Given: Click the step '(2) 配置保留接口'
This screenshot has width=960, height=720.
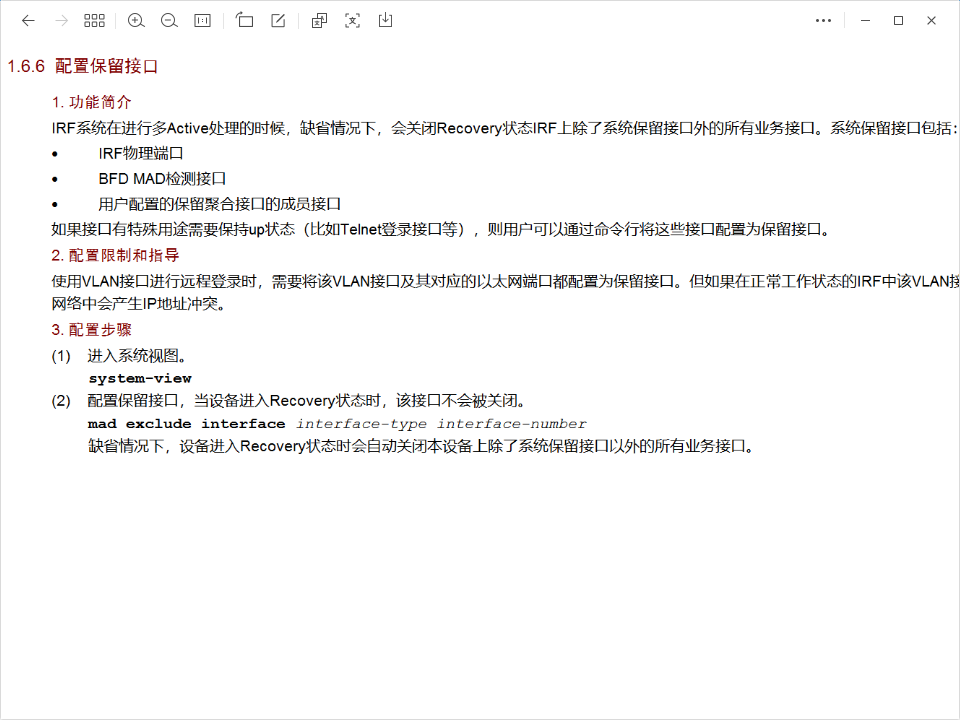Looking at the screenshot, I should pos(288,401).
